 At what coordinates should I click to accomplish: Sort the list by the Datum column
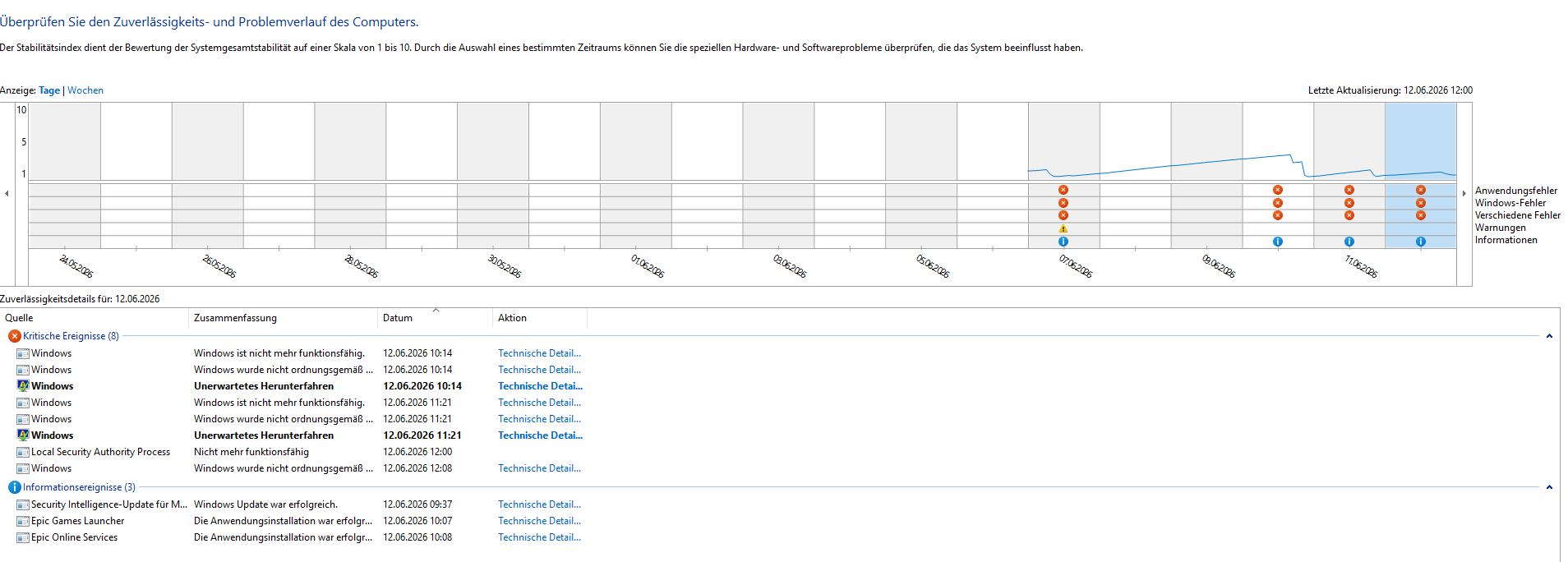coord(436,318)
